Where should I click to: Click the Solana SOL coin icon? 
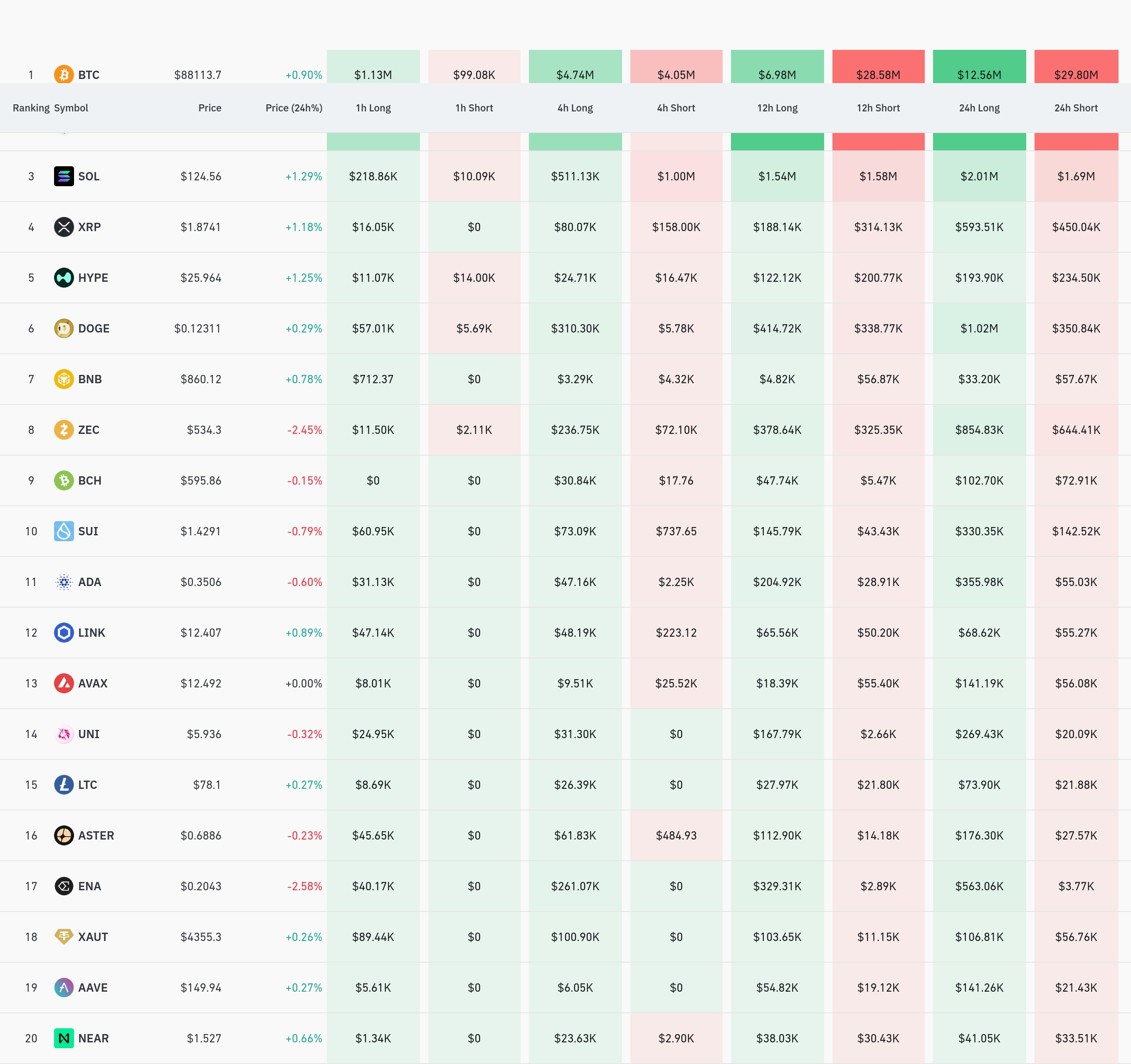click(x=64, y=176)
